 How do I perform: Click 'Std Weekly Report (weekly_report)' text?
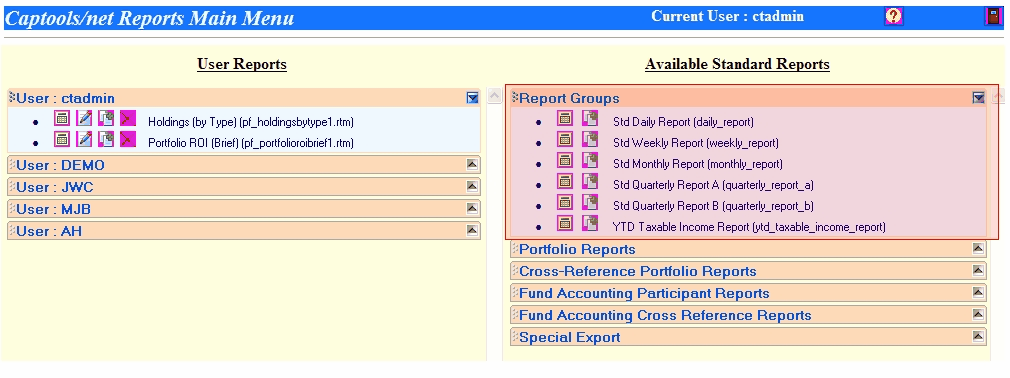696,143
